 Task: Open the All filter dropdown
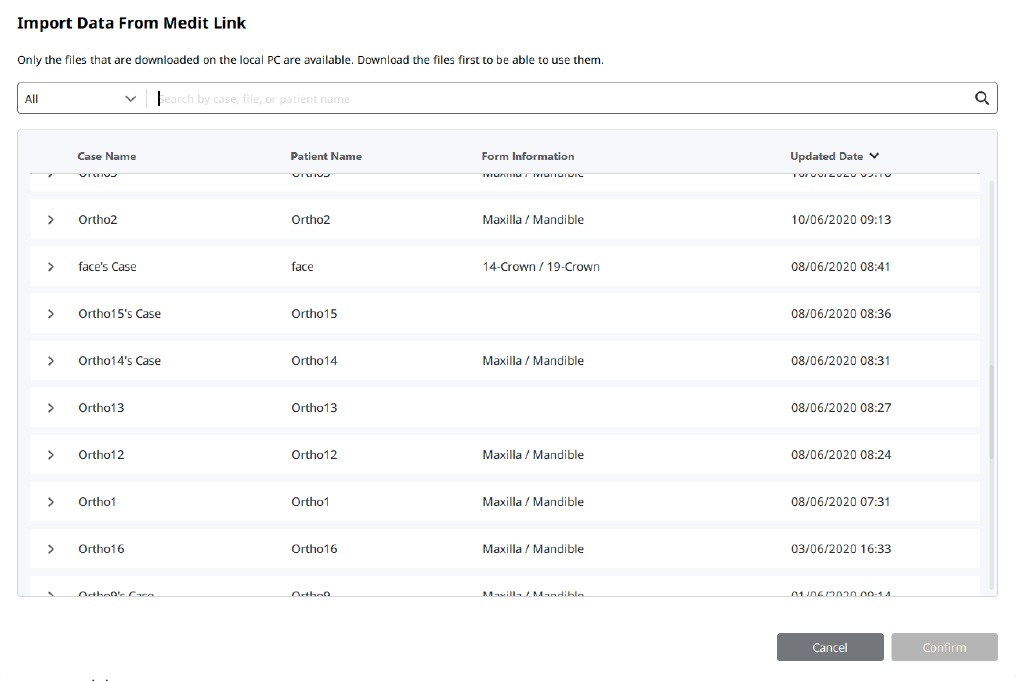point(80,98)
